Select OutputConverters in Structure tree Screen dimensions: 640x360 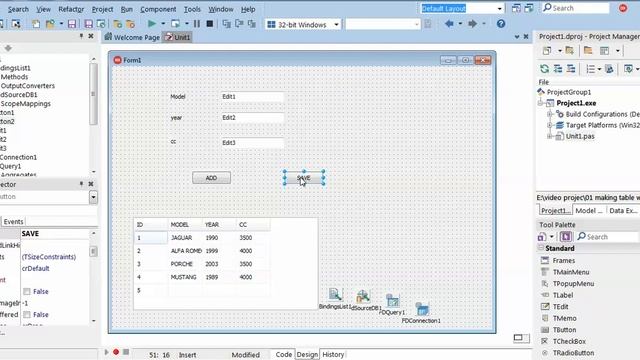coord(28,86)
